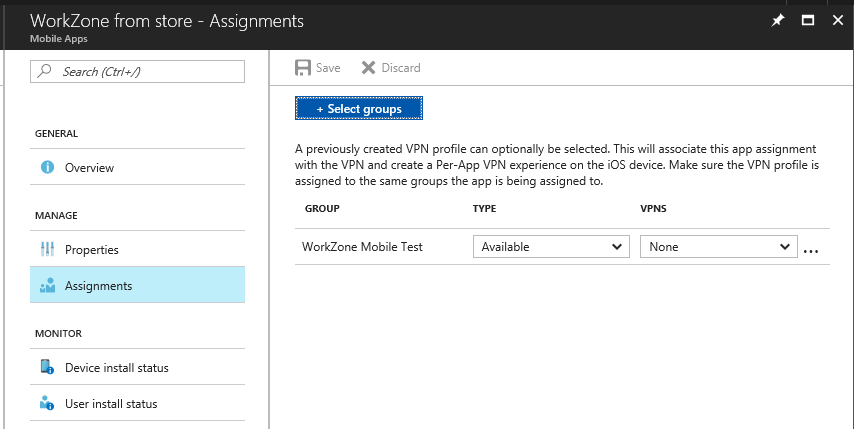Click the TYPE column header

click(x=484, y=209)
